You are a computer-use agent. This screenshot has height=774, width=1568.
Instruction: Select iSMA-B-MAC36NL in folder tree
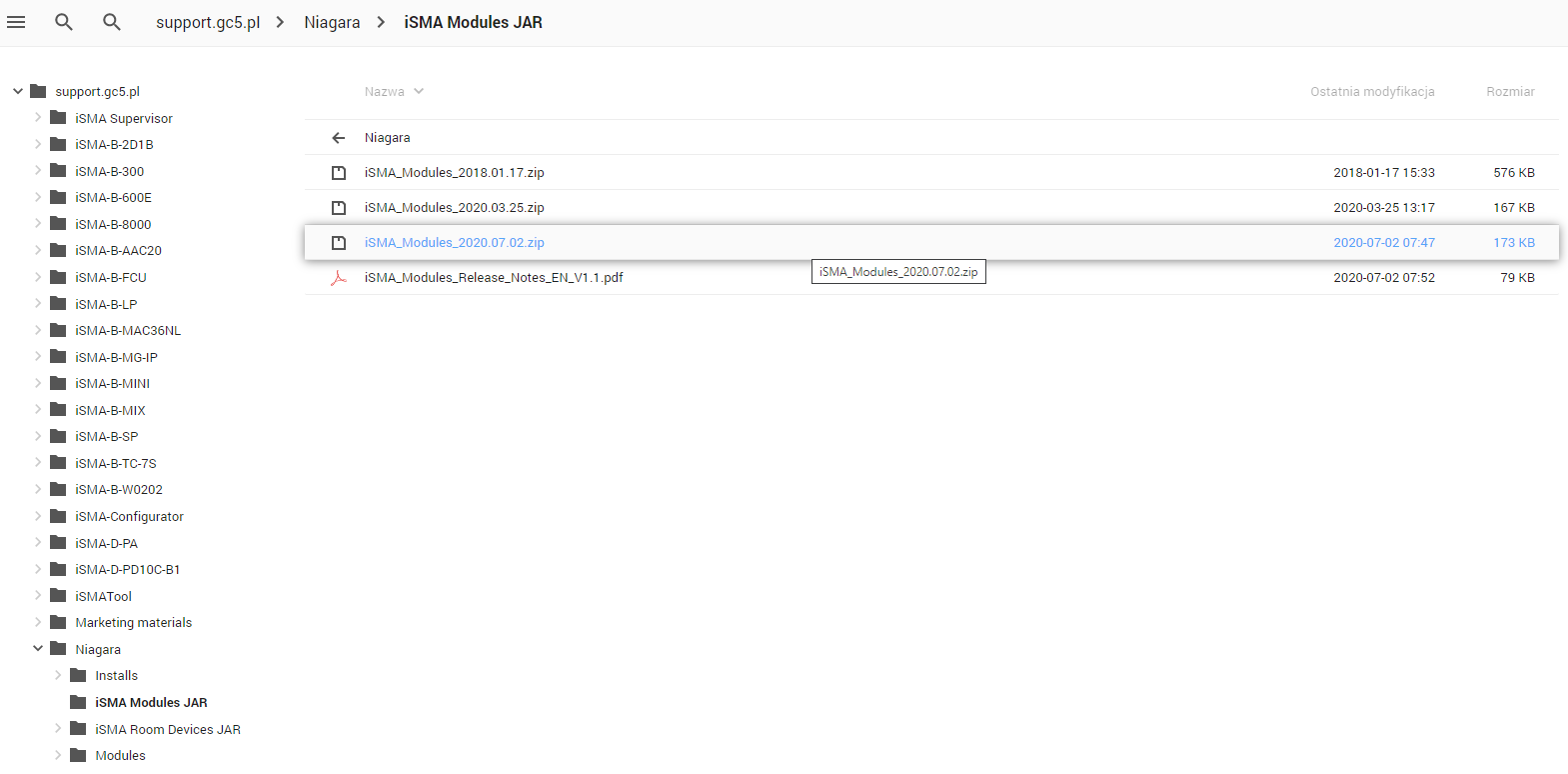128,331
